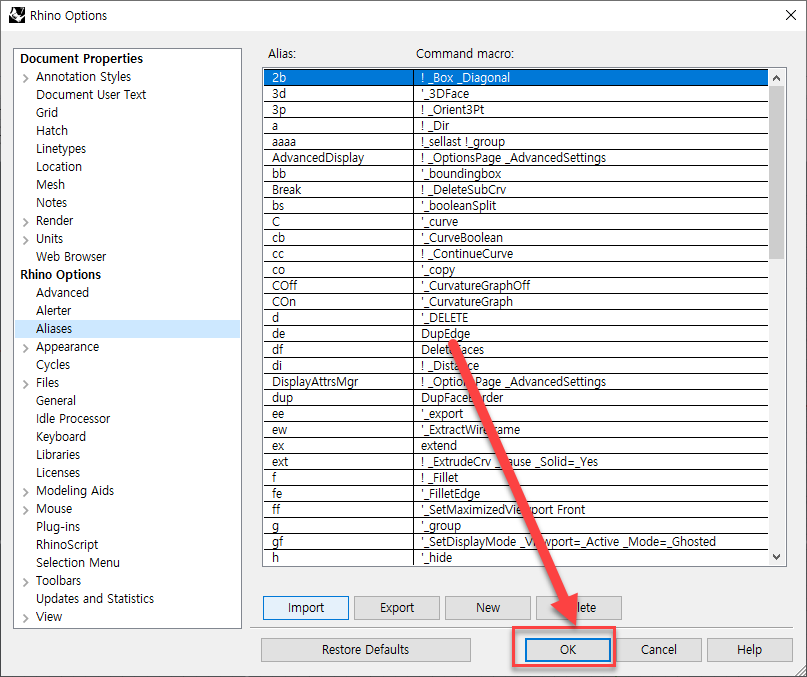Open the Idle Processor page
The image size is (807, 677).
point(73,419)
